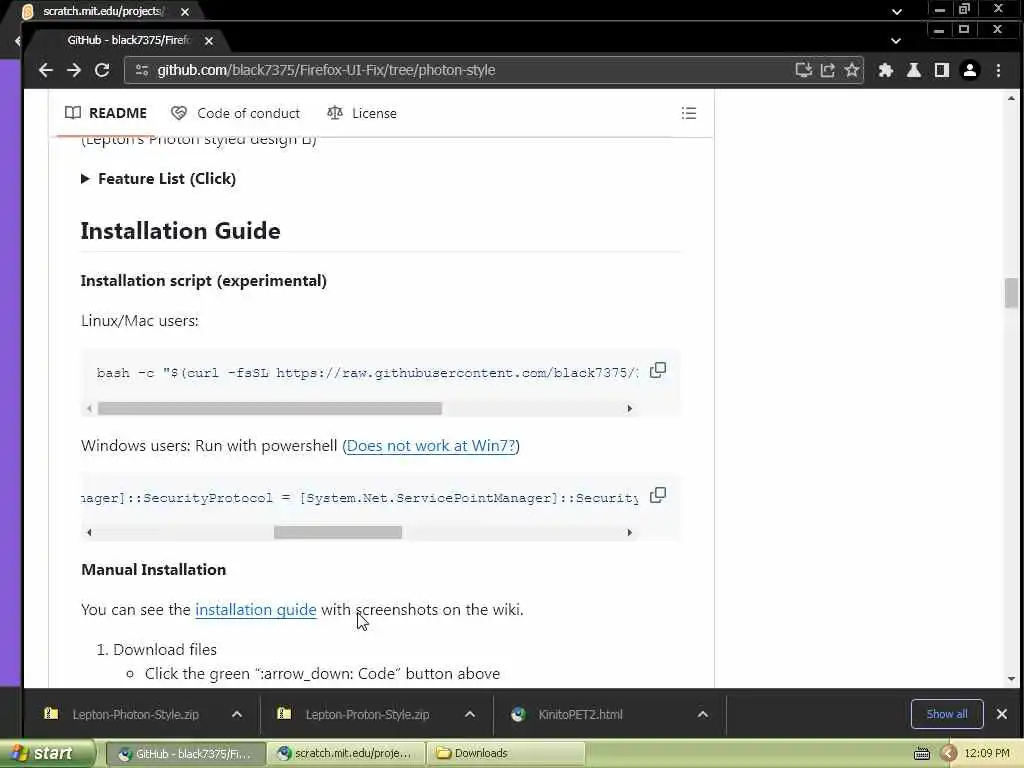
Task: Open tab search chevron in GitHub window
Action: pos(896,40)
